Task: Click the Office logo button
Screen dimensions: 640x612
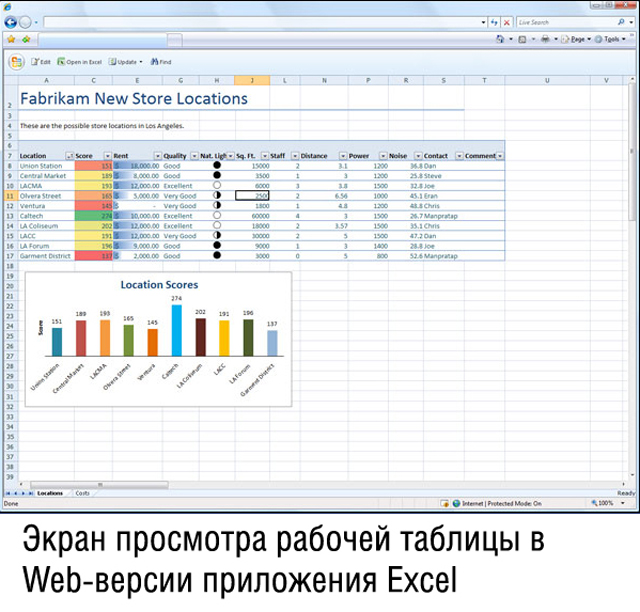Action: pyautogui.click(x=17, y=62)
